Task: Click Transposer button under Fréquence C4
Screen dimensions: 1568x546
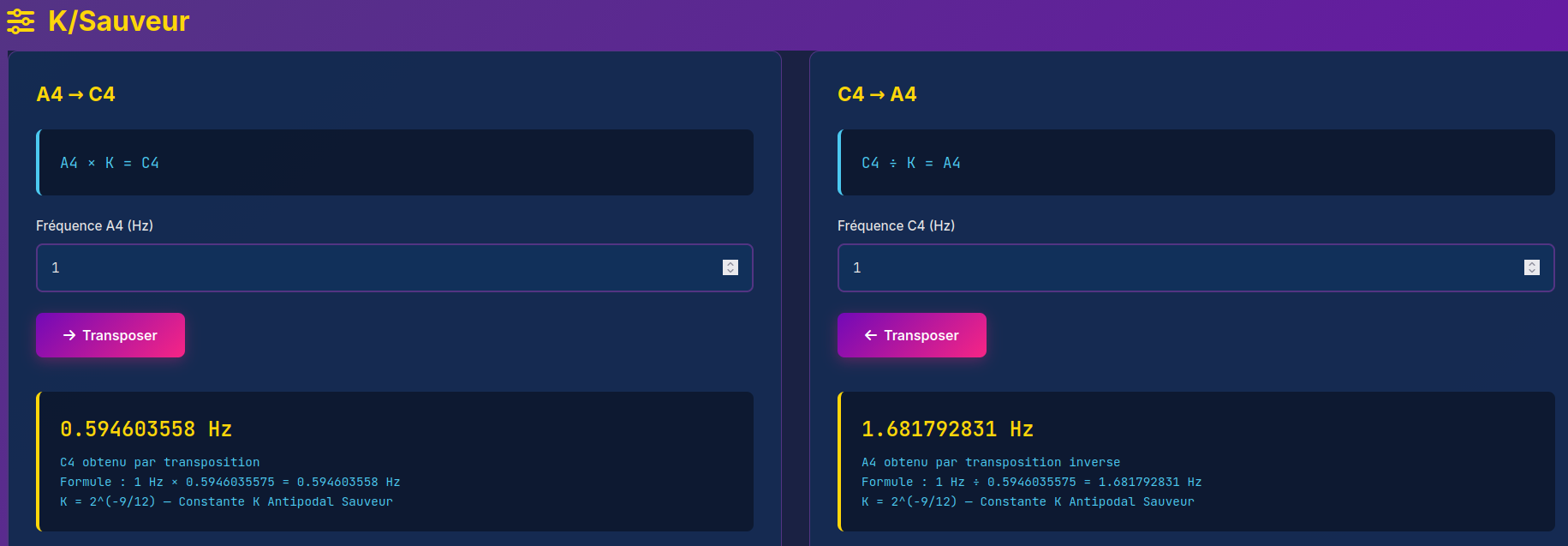Action: [912, 335]
